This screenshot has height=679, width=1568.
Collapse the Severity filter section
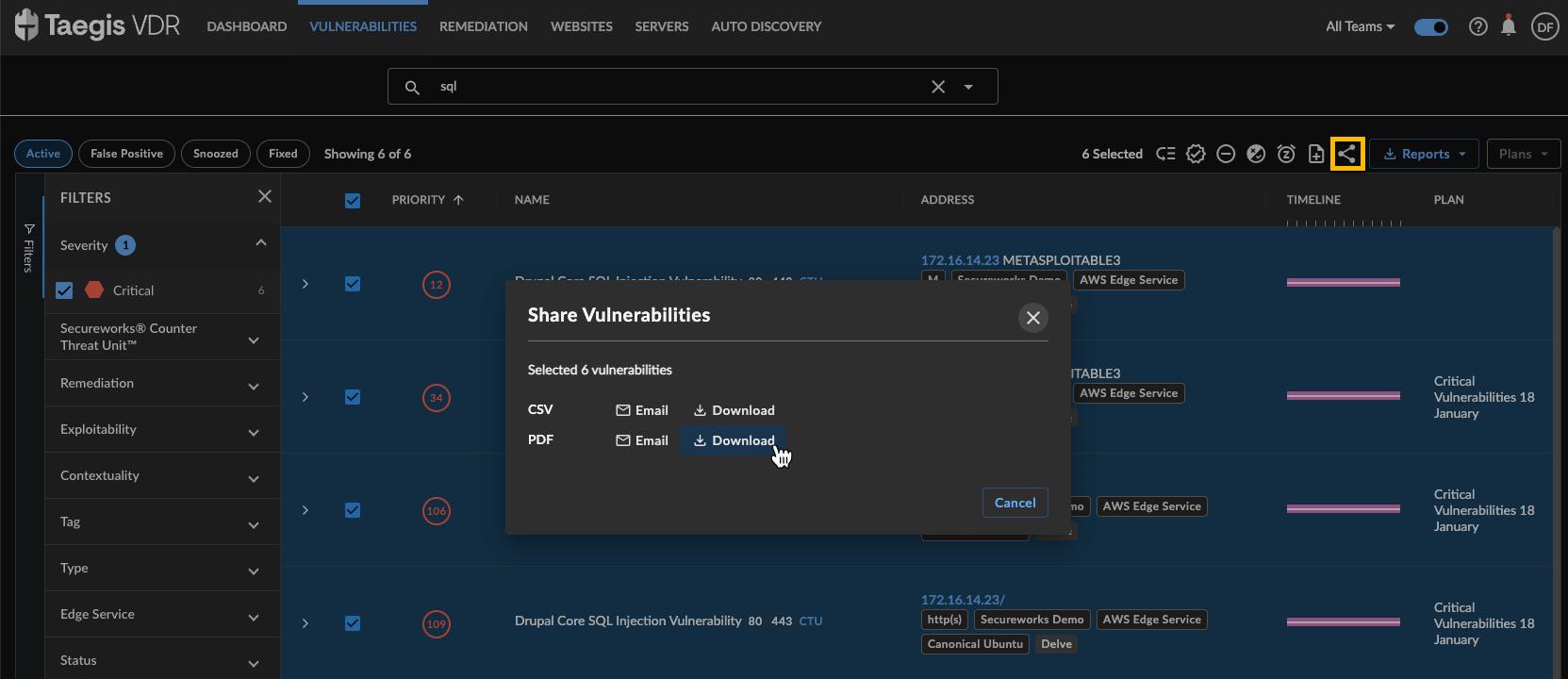click(x=261, y=243)
